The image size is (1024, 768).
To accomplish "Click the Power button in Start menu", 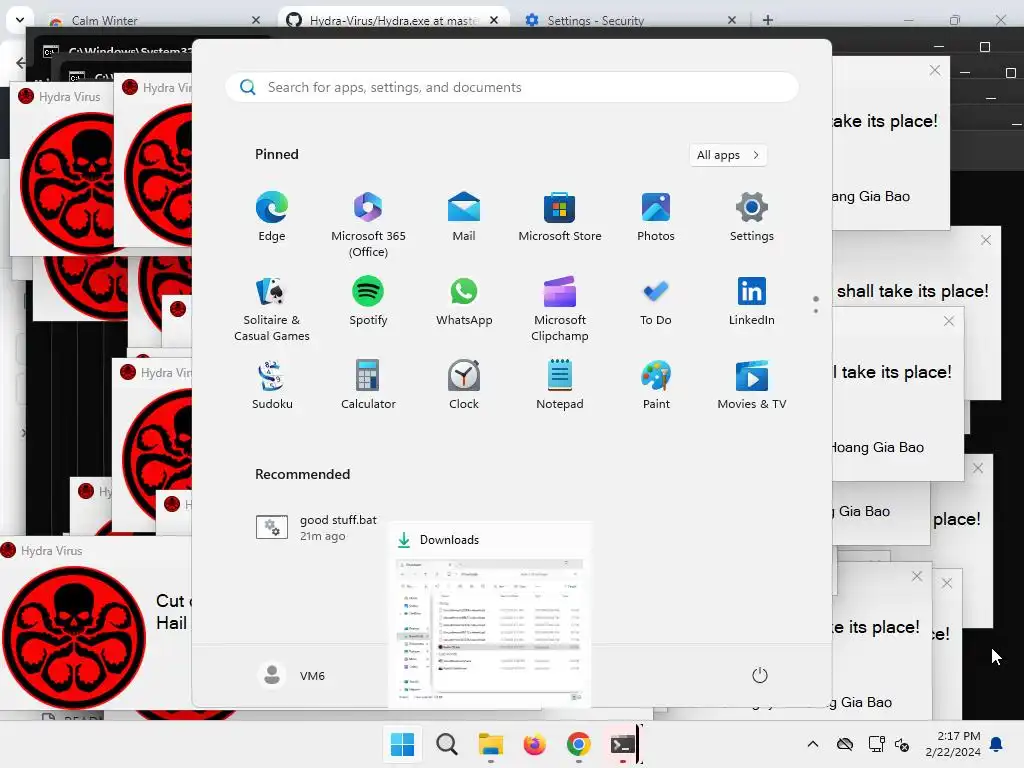I will [760, 675].
